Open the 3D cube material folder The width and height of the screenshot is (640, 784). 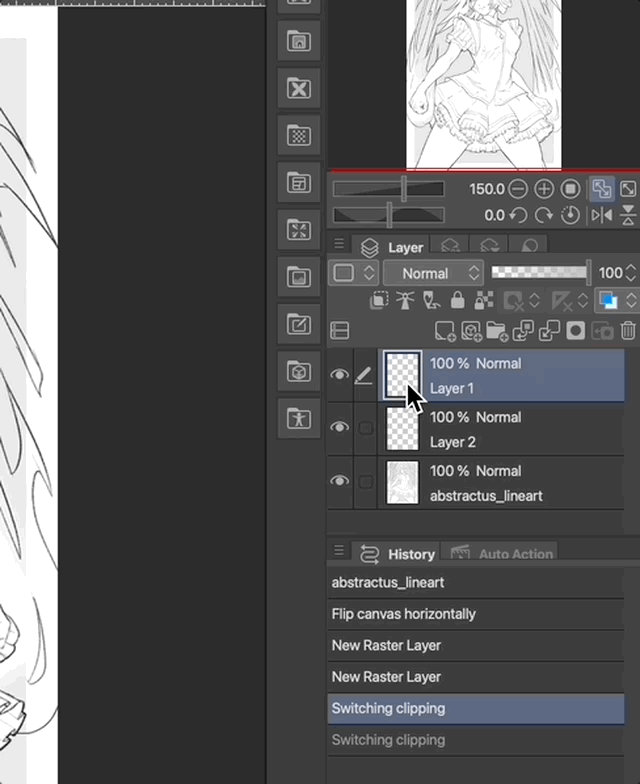298,372
